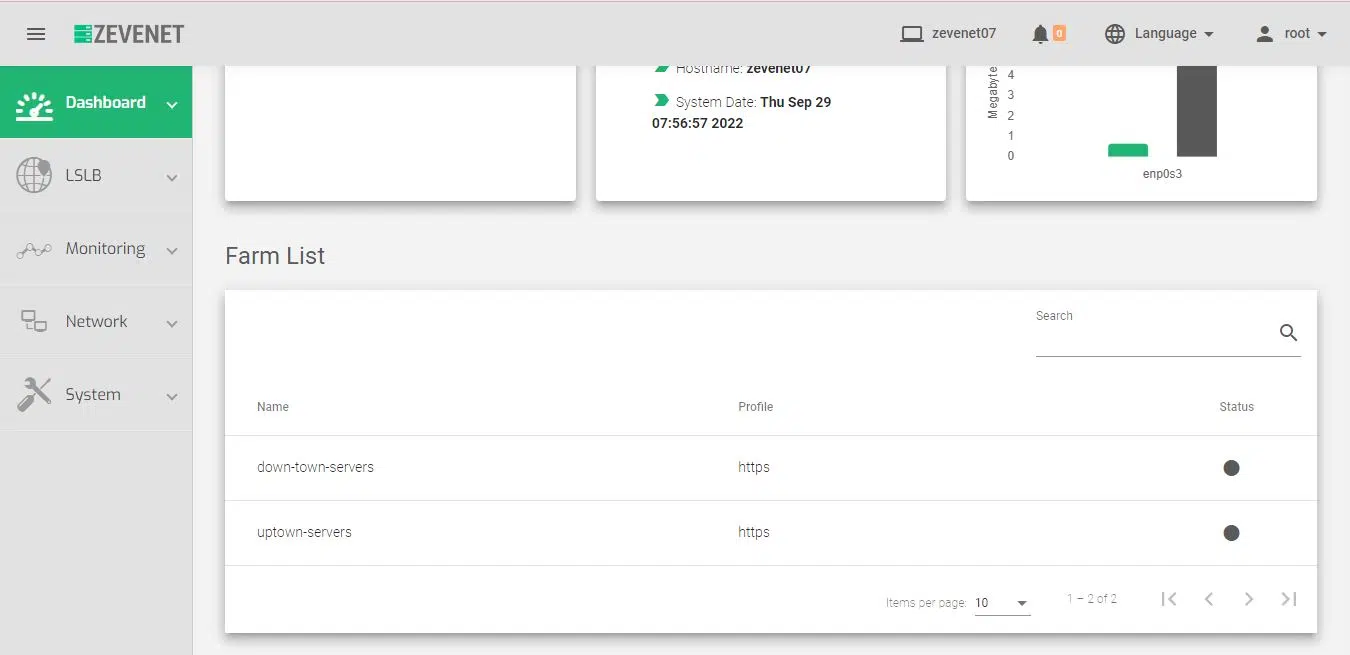1350x655 pixels.
Task: Select the LSLB globe icon in sidebar
Action: (33, 174)
